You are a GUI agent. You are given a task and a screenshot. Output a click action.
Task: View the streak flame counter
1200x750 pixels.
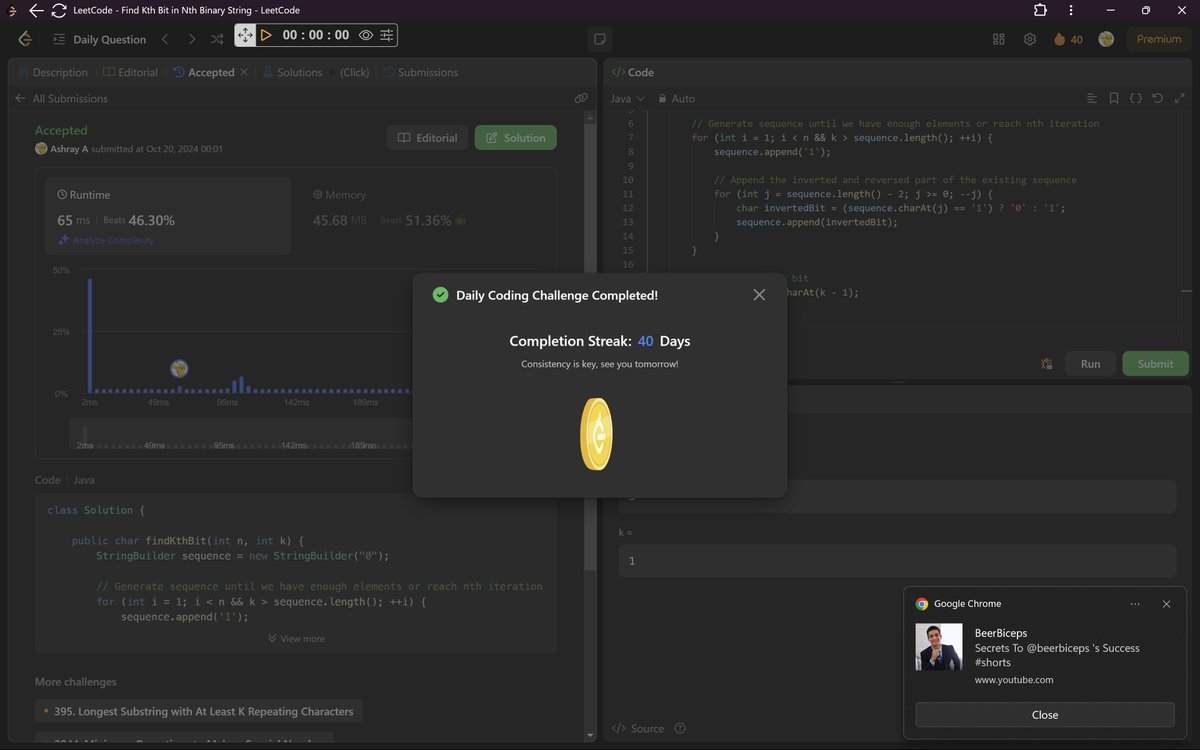click(x=1068, y=39)
